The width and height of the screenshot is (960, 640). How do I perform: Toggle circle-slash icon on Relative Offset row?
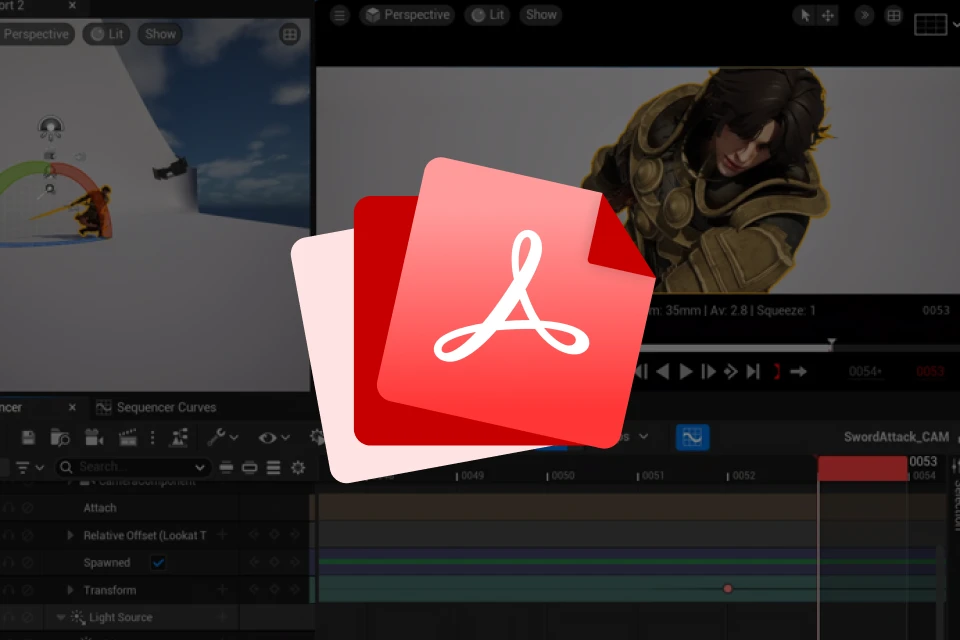coord(28,535)
